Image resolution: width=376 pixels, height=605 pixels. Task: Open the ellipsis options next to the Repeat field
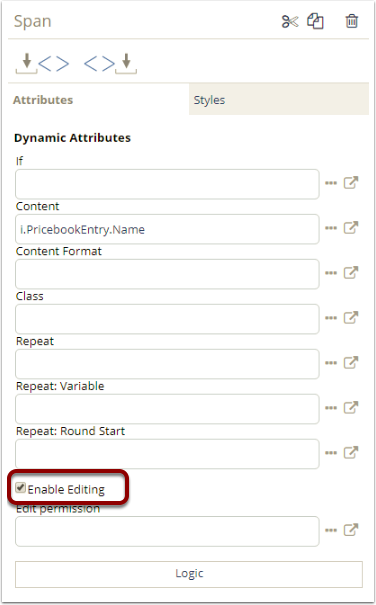click(x=331, y=363)
